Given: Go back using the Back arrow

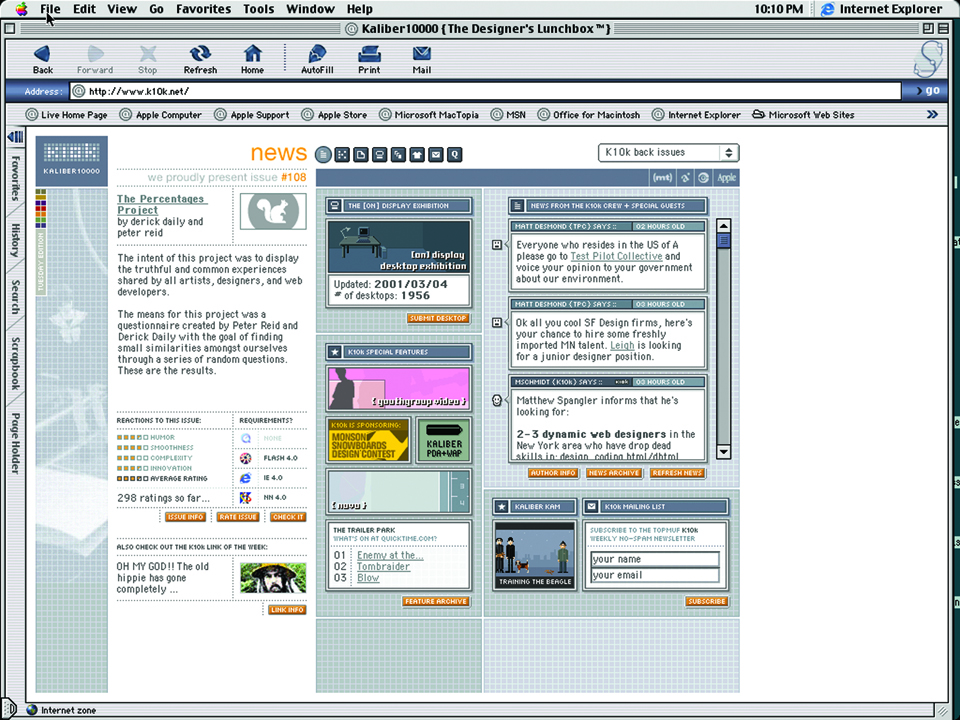Looking at the screenshot, I should (42, 59).
